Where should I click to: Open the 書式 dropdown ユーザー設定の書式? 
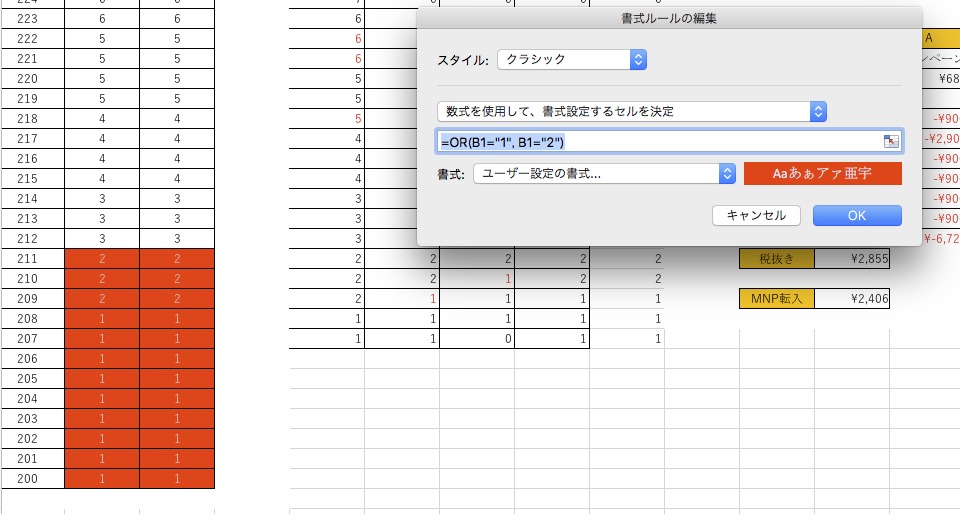click(604, 174)
